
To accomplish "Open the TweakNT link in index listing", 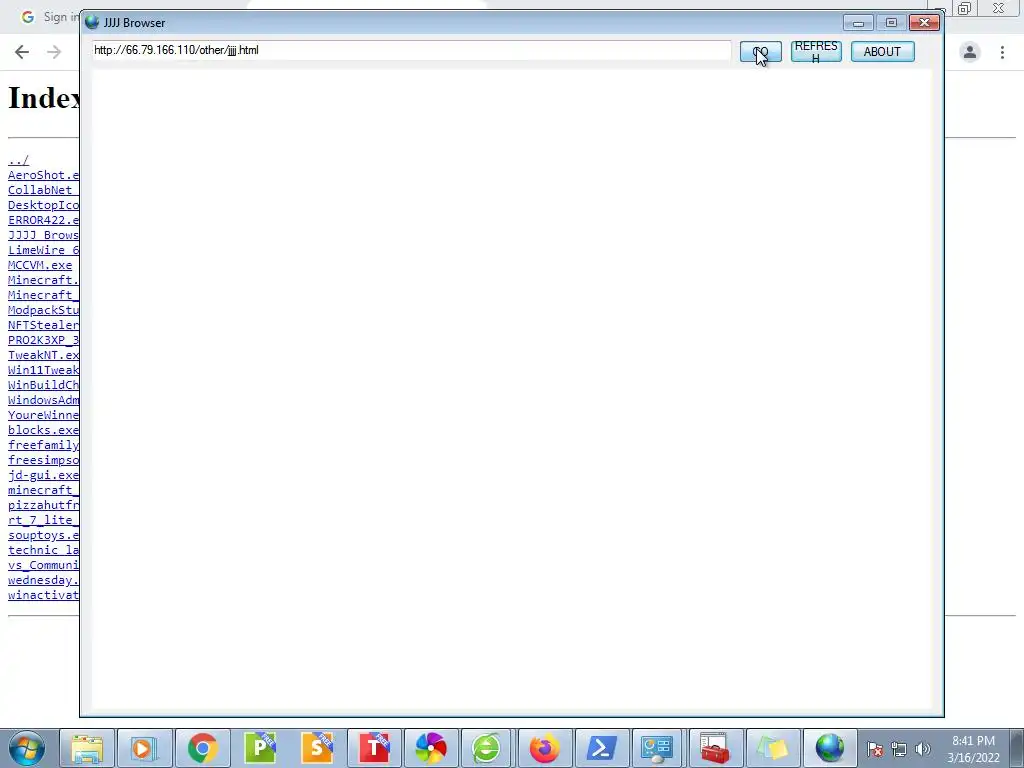I will (43, 355).
